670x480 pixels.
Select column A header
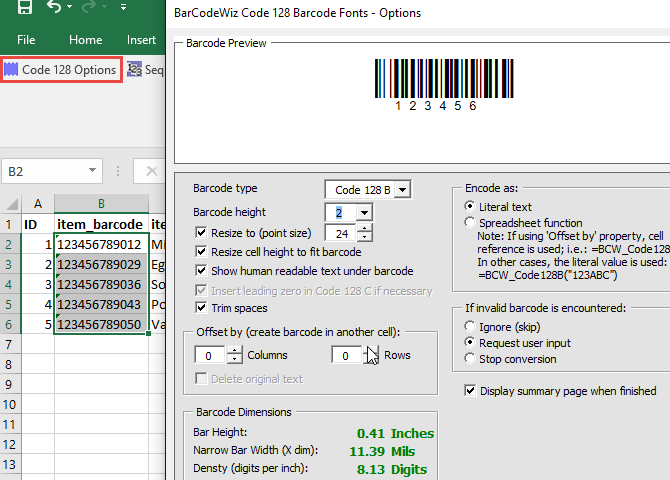coord(38,204)
